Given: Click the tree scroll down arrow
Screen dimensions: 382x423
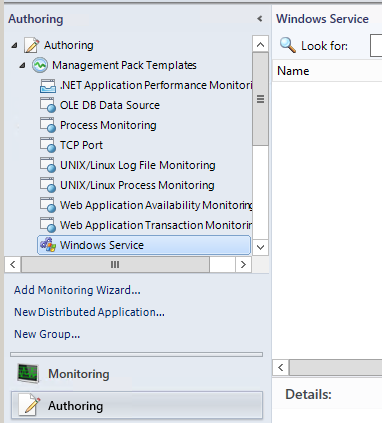Looking at the screenshot, I should coord(260,247).
